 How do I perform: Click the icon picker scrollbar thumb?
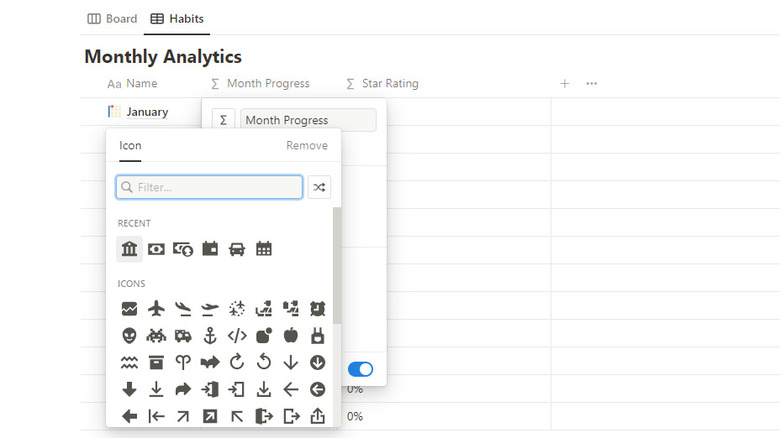coord(337,266)
